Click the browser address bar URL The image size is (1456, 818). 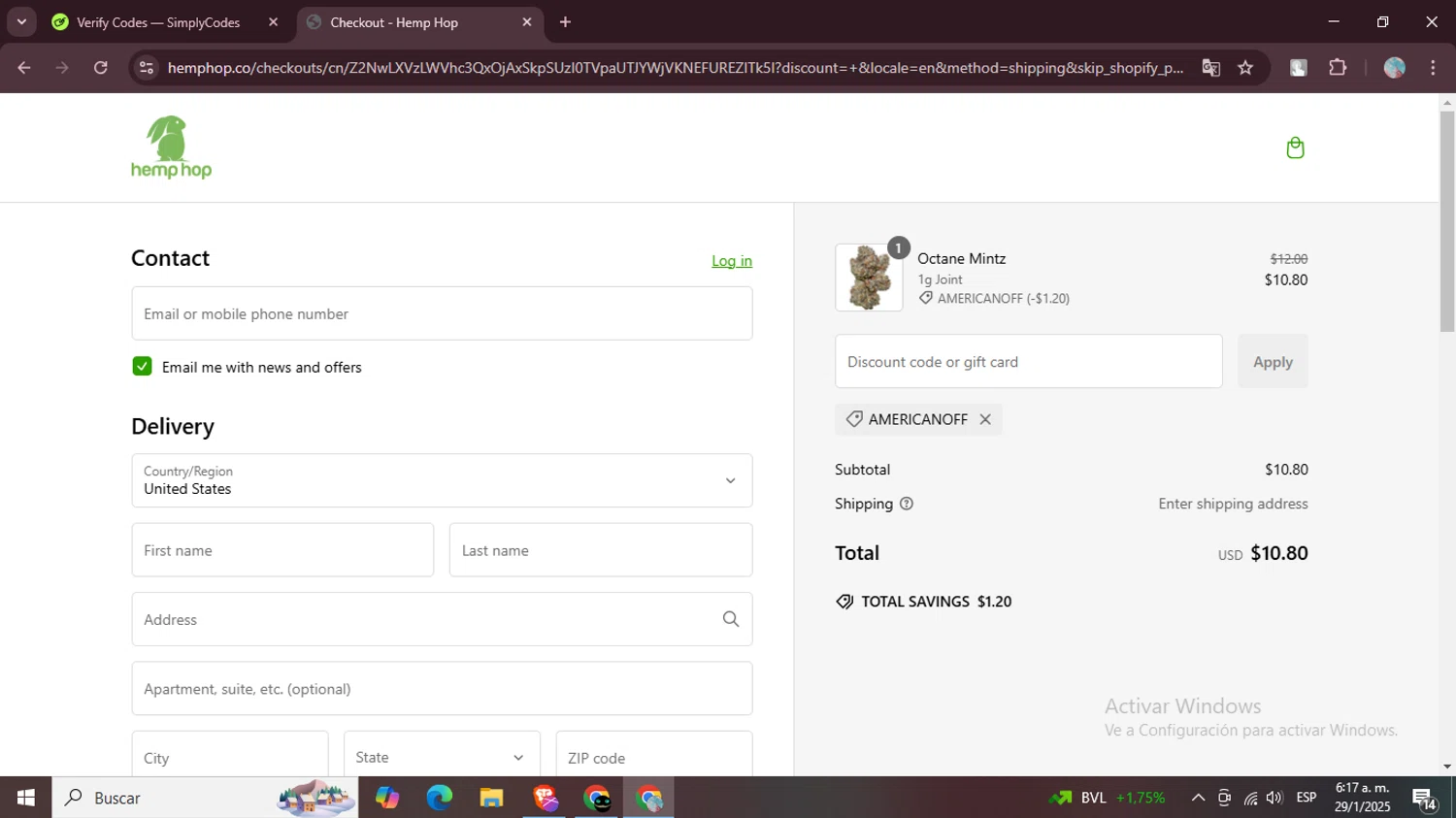(x=676, y=68)
